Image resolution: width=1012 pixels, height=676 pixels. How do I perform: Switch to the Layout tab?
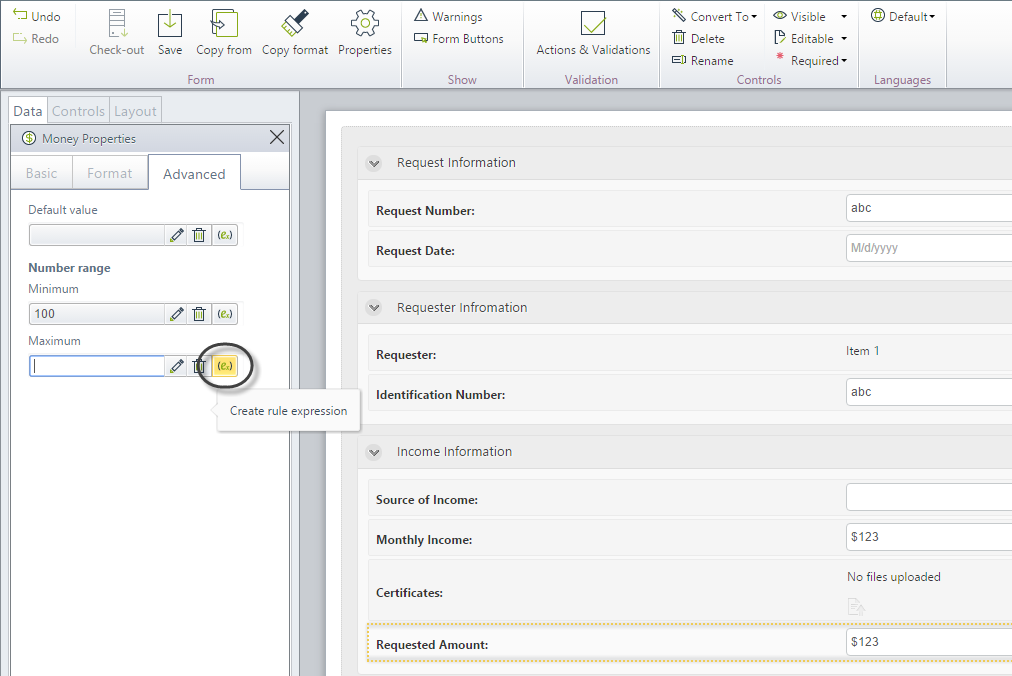click(x=135, y=111)
